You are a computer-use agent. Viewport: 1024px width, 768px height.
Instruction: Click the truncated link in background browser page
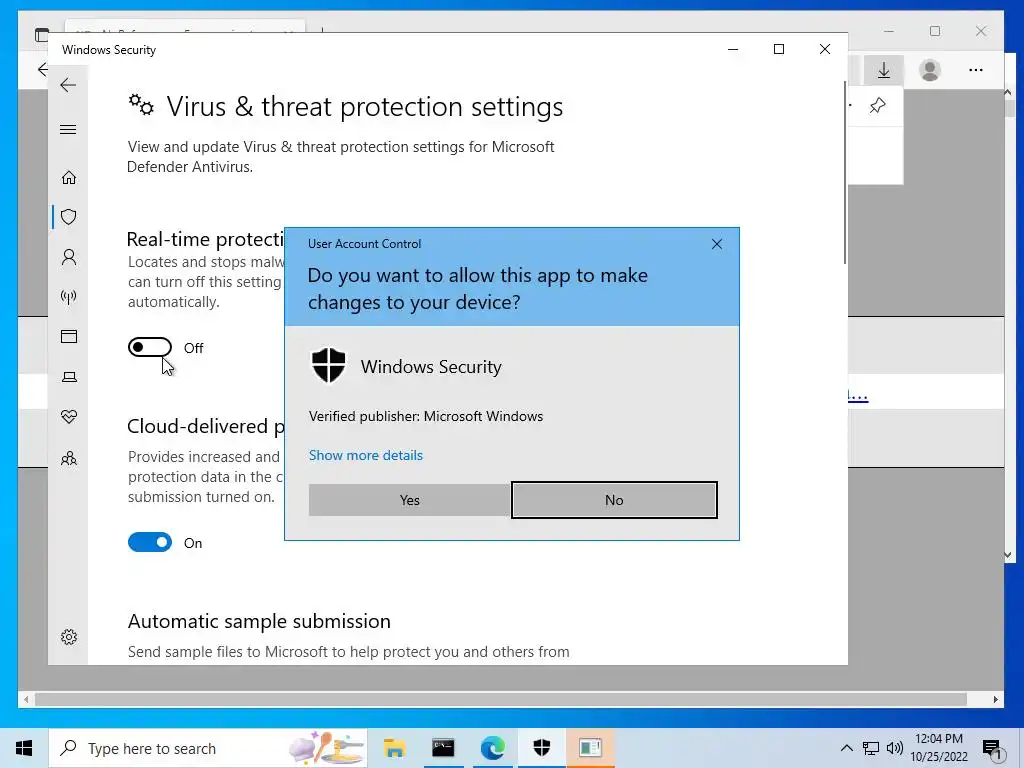click(x=858, y=395)
